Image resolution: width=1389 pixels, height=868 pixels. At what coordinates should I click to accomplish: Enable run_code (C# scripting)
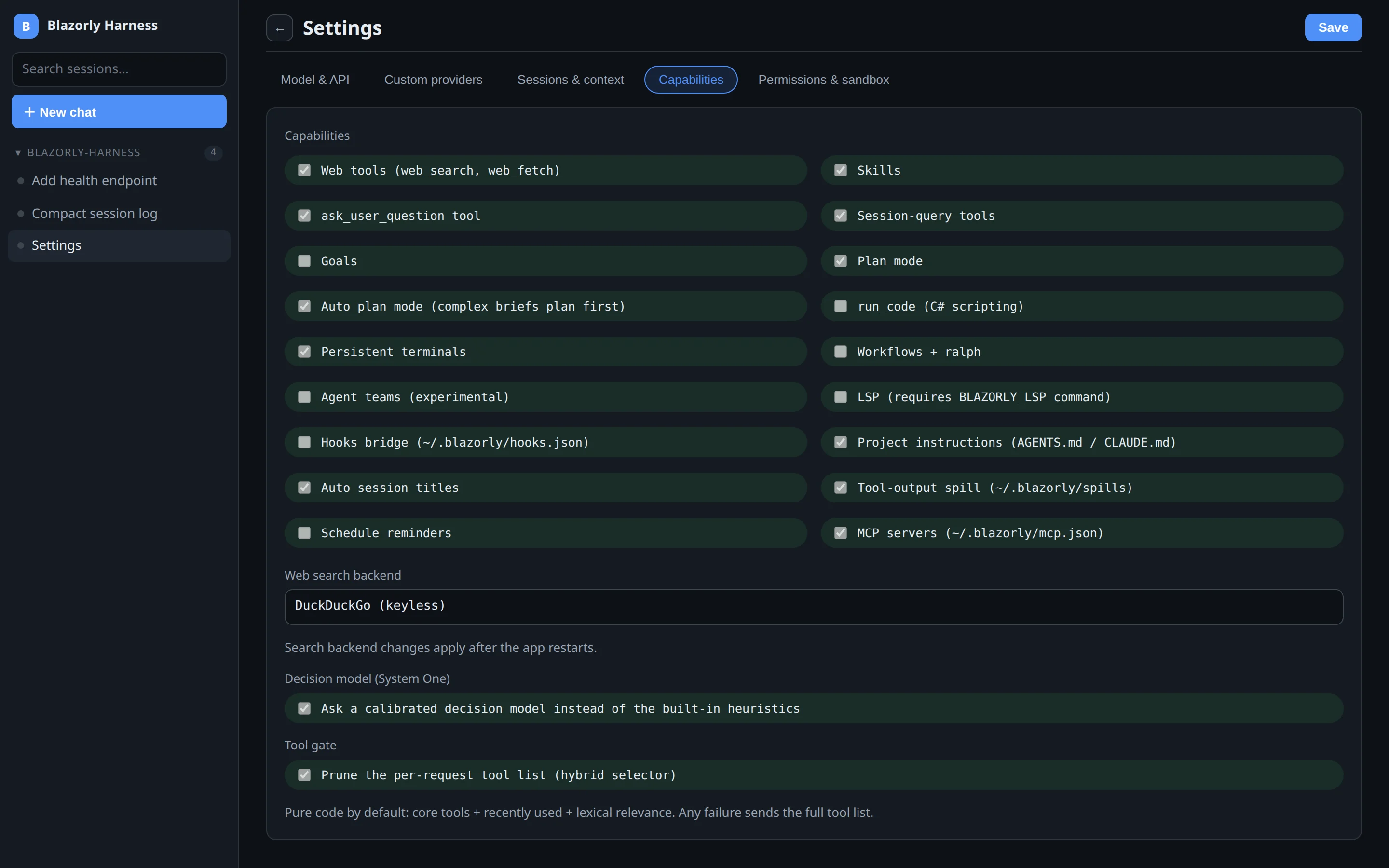tap(840, 307)
